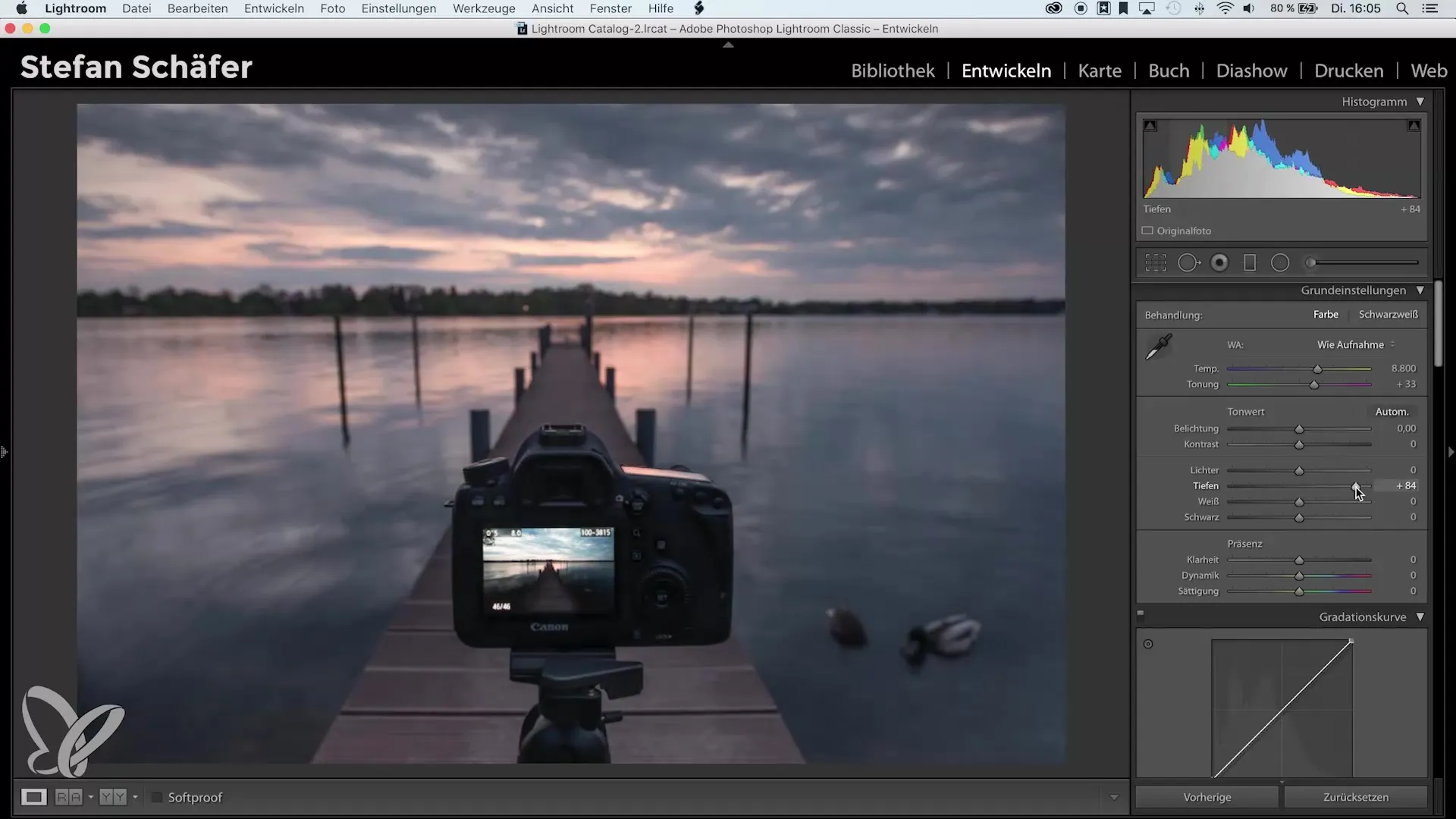Select the crop overlay tool

tap(1156, 262)
